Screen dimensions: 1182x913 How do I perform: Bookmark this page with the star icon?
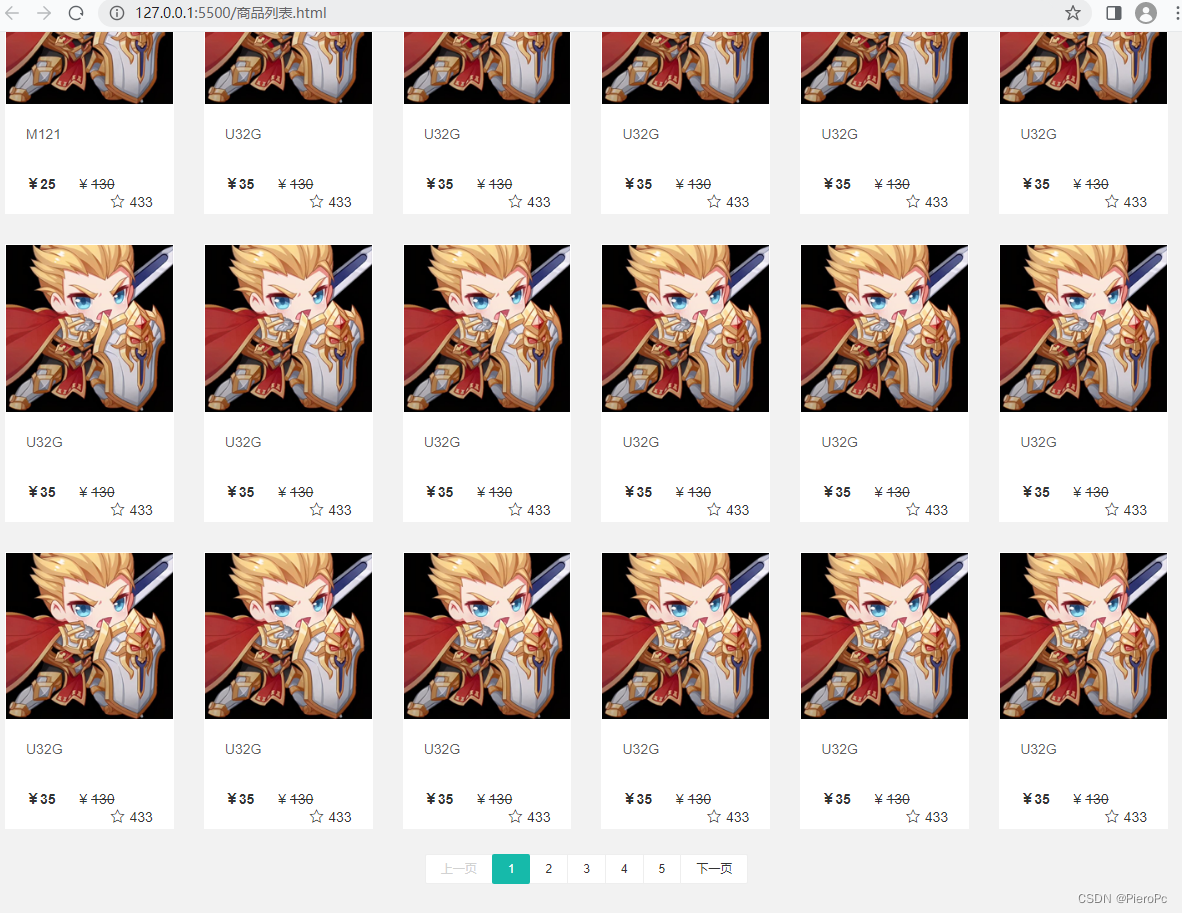[x=1073, y=13]
